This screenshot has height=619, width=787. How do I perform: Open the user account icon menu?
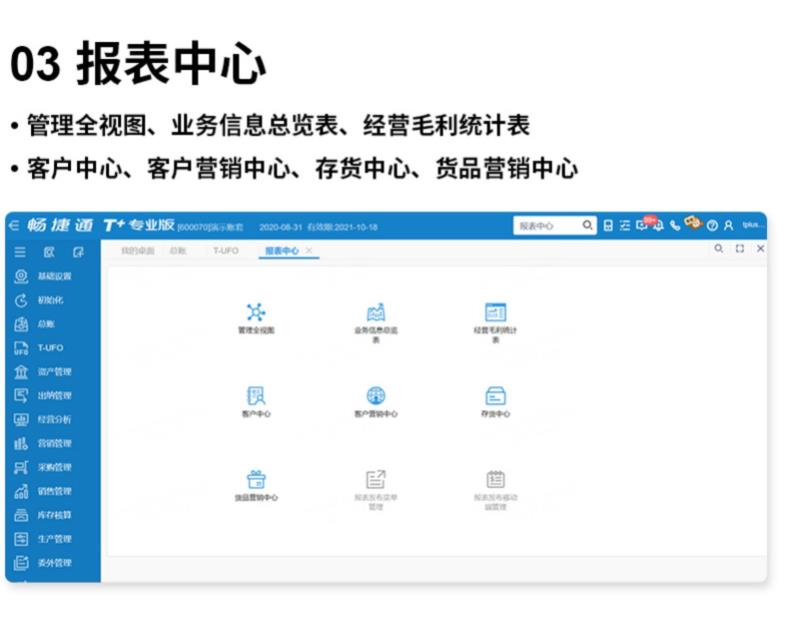point(728,226)
